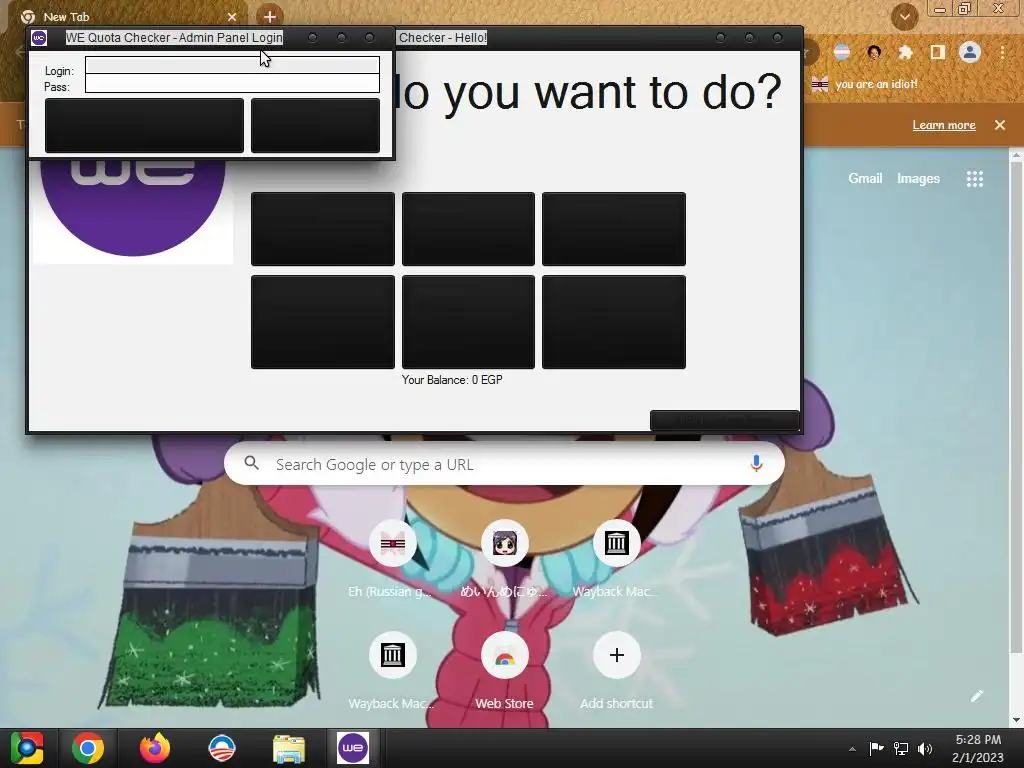Screen dimensions: 1024x768
Task: Click the face portrait extension icon
Action: click(x=874, y=52)
